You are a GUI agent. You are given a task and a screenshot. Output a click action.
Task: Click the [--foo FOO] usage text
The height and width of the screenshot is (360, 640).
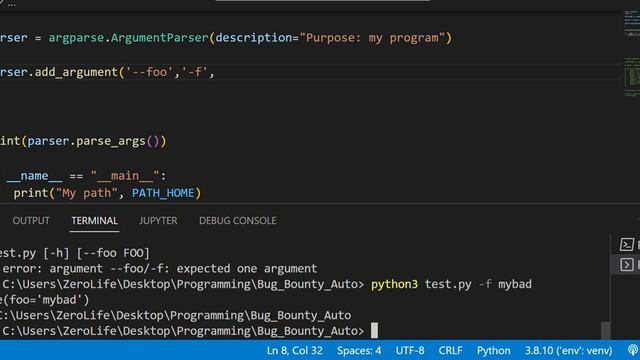pos(113,253)
